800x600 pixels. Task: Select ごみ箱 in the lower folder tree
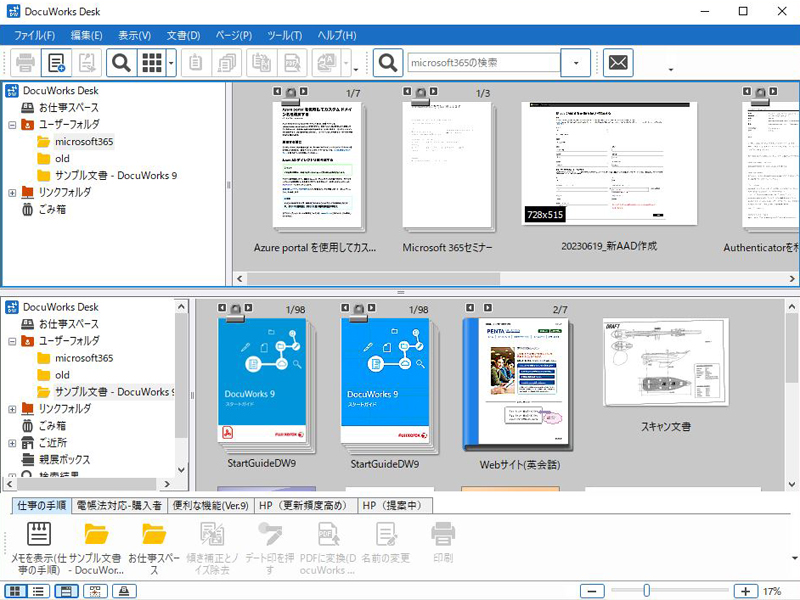pyautogui.click(x=52, y=426)
